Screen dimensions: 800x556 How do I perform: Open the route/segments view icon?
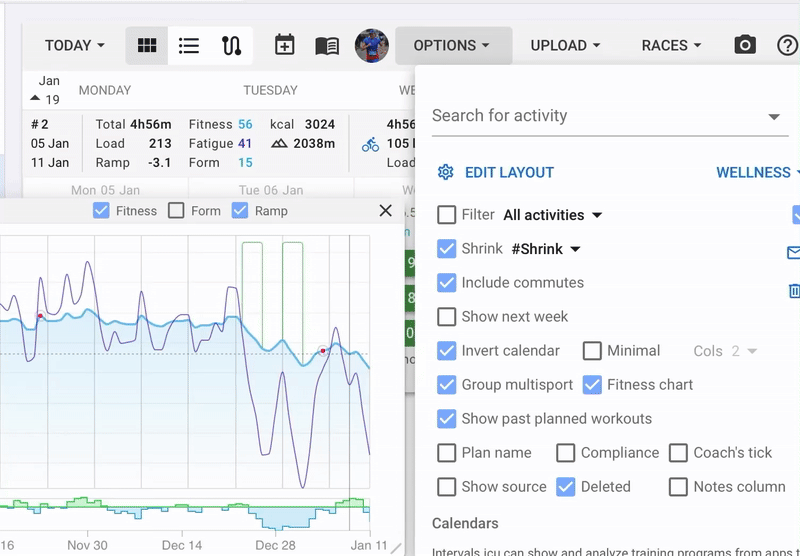point(231,45)
